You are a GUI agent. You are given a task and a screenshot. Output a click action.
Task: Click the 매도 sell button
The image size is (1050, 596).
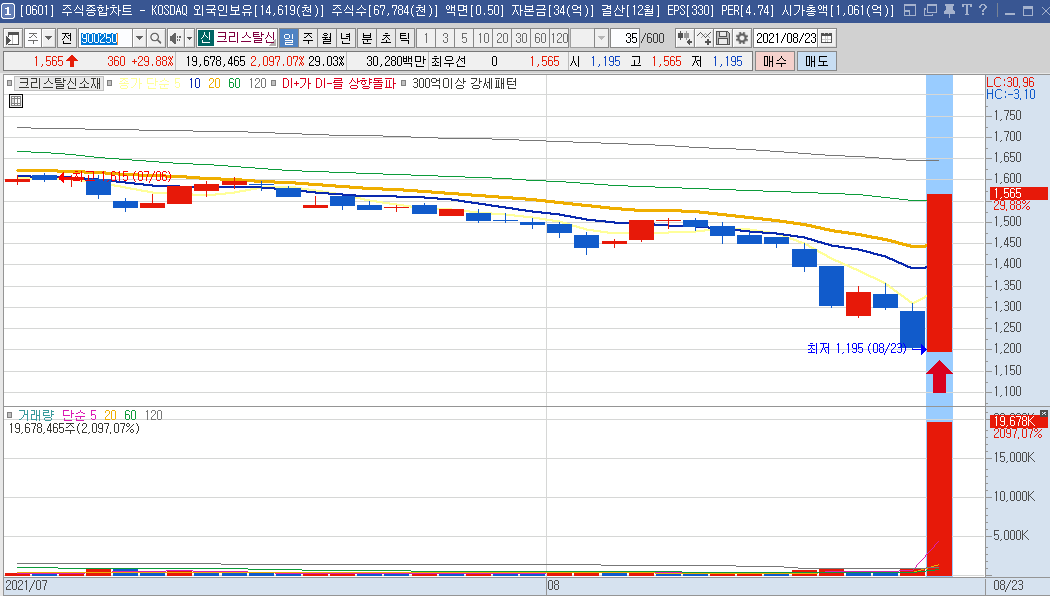click(816, 61)
